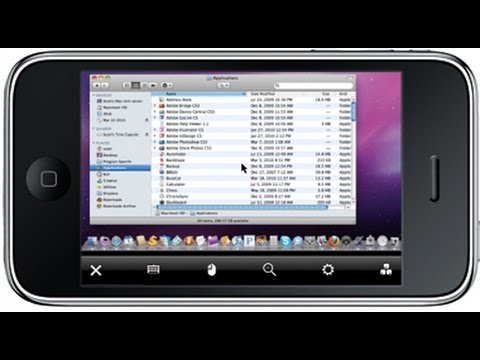Tap the computers list icon in remote toolbar

point(386,270)
